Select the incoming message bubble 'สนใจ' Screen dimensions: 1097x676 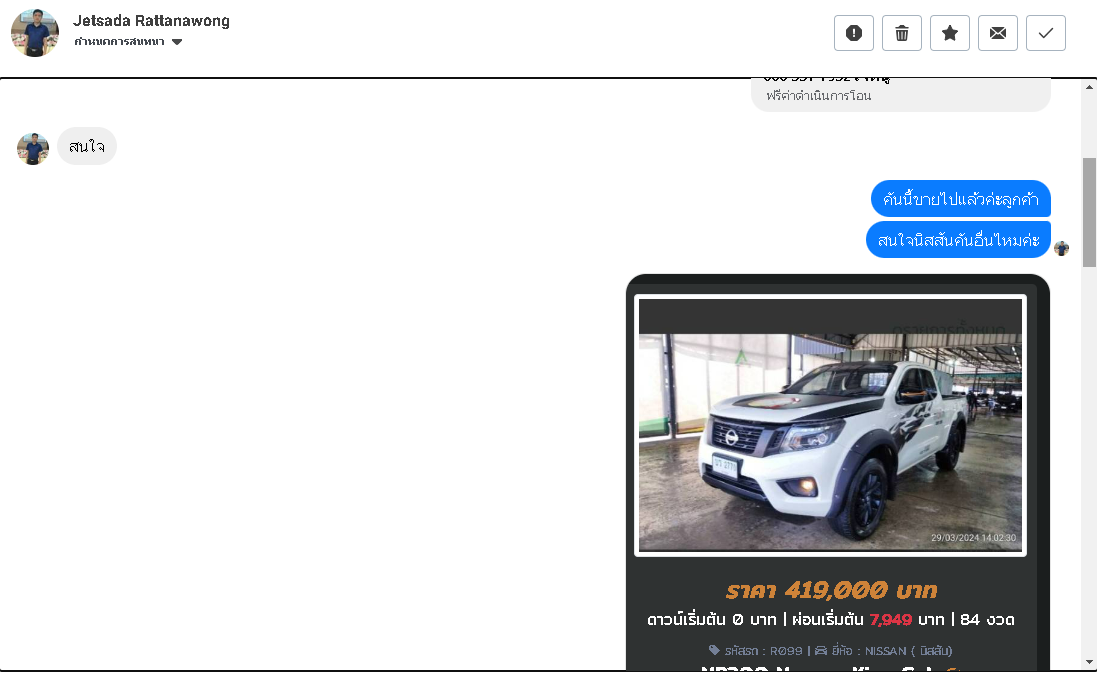(x=87, y=146)
